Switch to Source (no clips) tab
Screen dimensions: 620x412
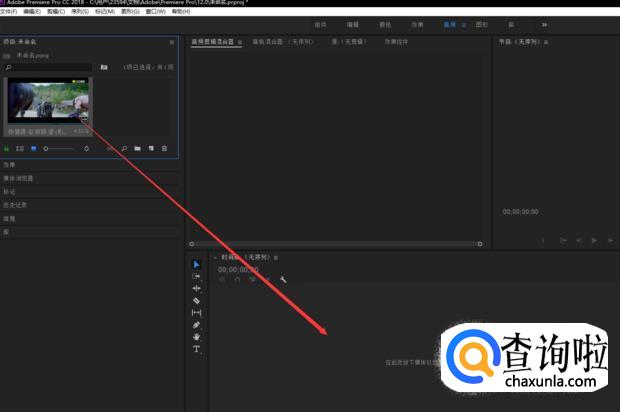pos(349,42)
